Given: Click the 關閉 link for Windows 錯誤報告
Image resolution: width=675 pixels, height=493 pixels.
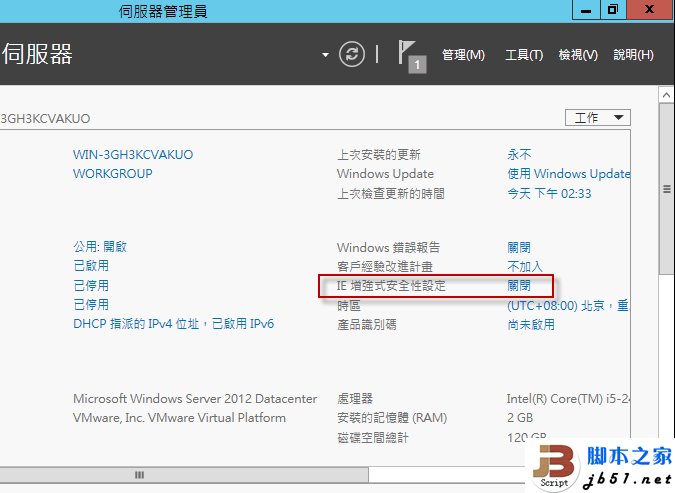Looking at the screenshot, I should click(x=519, y=248).
